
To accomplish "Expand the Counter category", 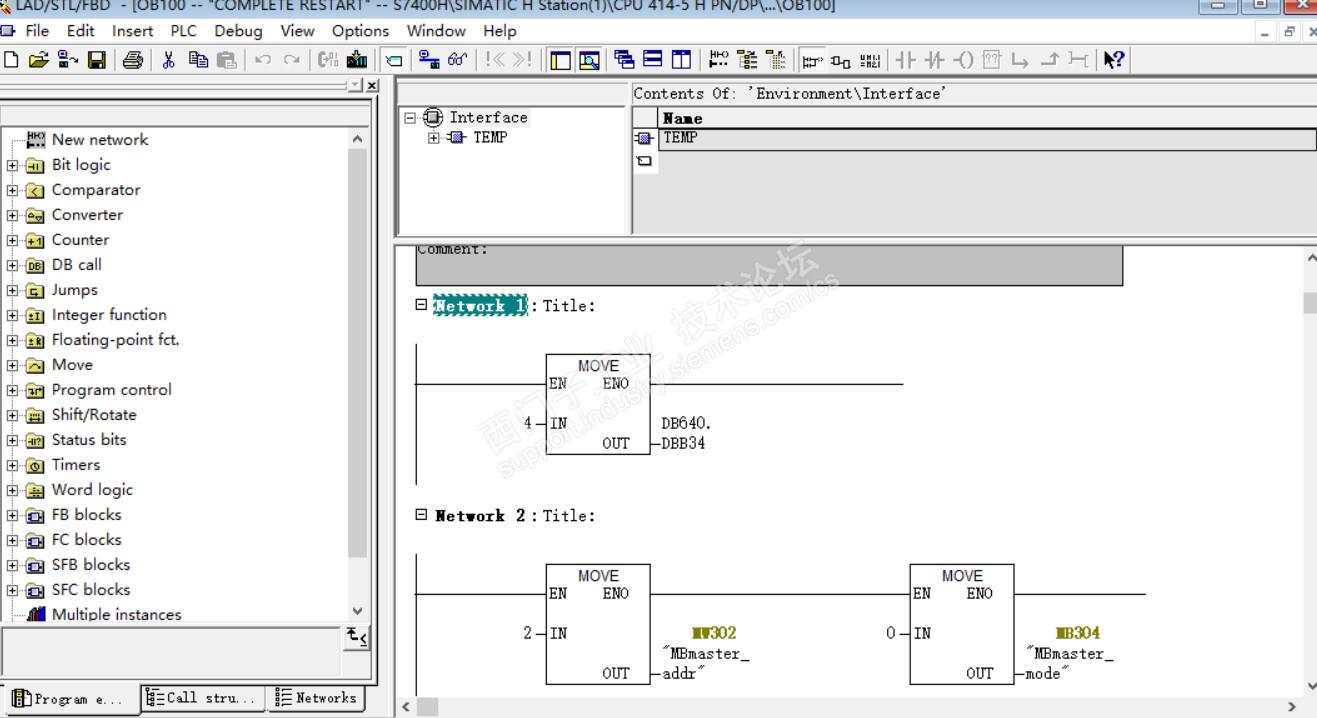I will coord(12,240).
